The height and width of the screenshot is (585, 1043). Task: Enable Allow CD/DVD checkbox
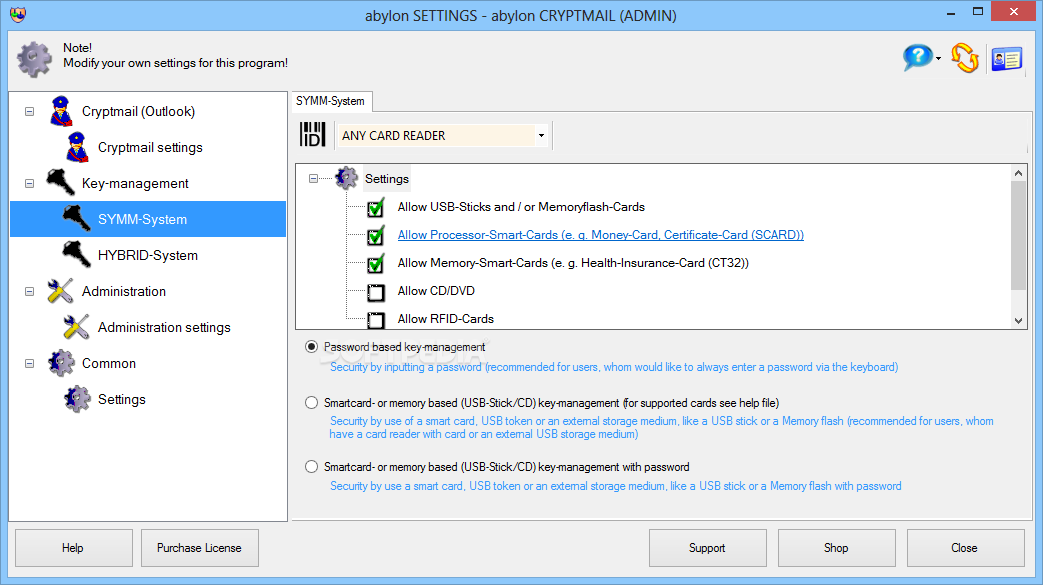[x=376, y=292]
